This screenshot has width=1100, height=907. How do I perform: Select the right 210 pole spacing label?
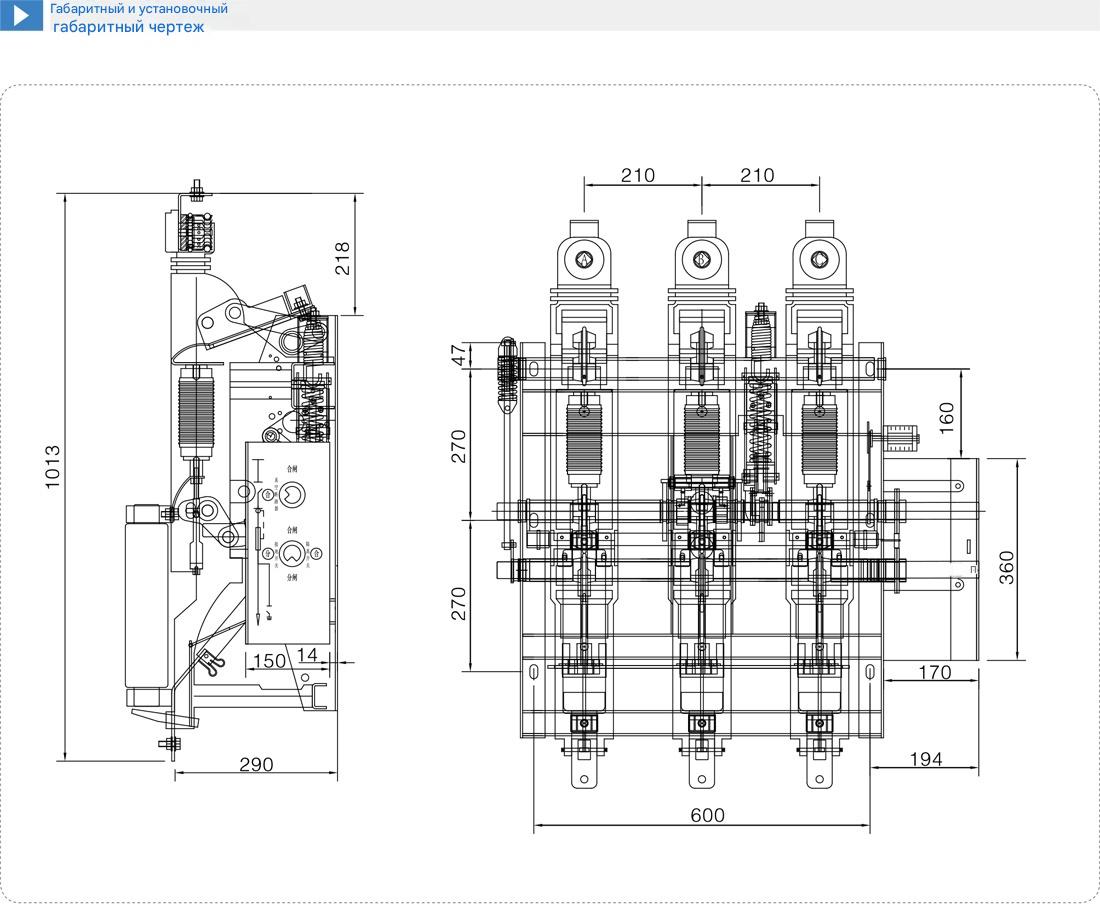tap(757, 175)
